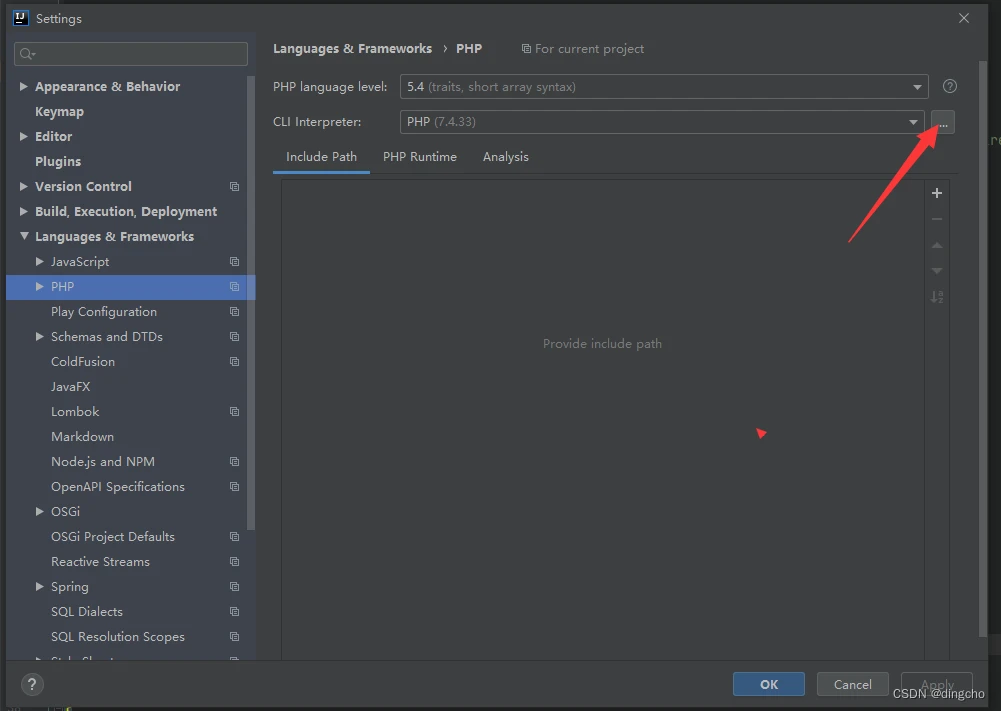This screenshot has width=1001, height=711.
Task: Open SQL Resolution Scopes settings
Action: pos(118,636)
